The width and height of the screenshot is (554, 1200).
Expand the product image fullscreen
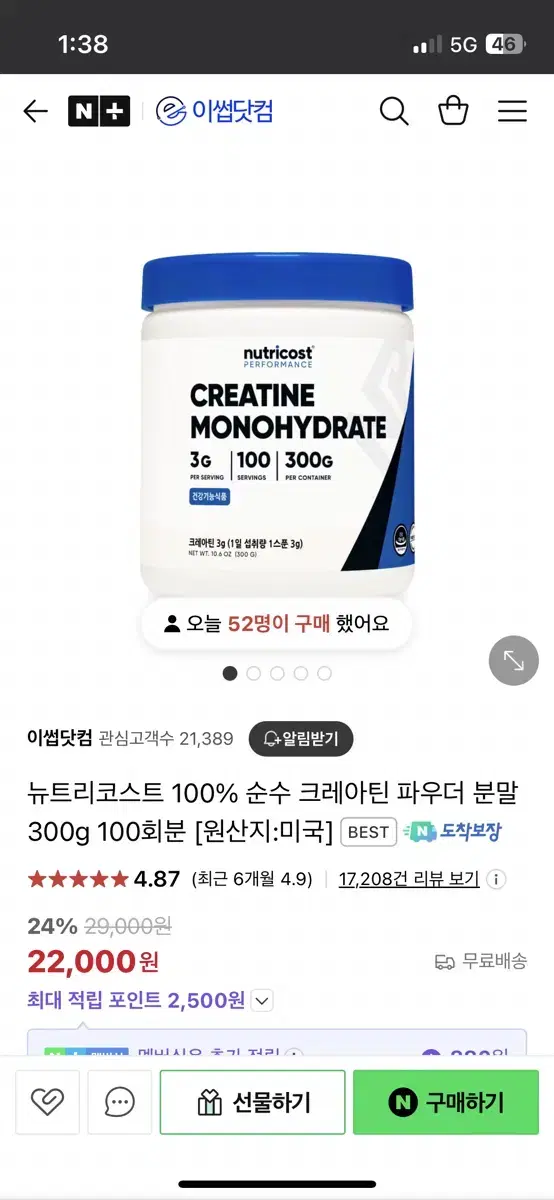pos(513,660)
